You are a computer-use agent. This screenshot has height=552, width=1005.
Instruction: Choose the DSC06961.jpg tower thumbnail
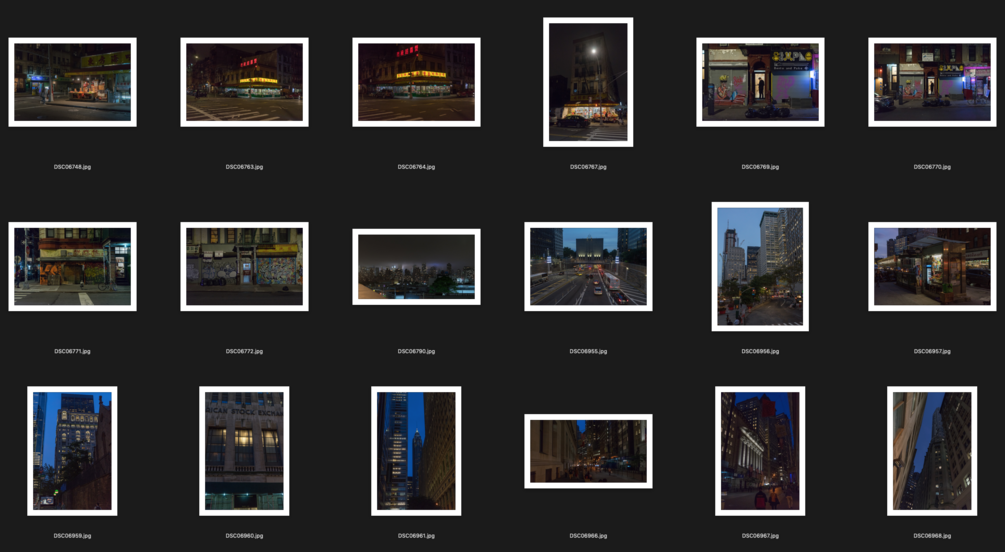416,451
